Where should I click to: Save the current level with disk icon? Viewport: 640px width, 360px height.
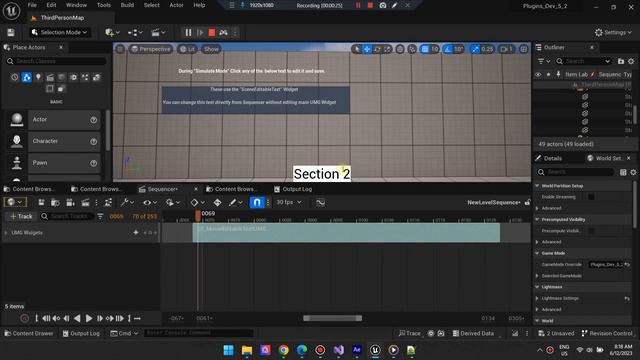(x=11, y=32)
